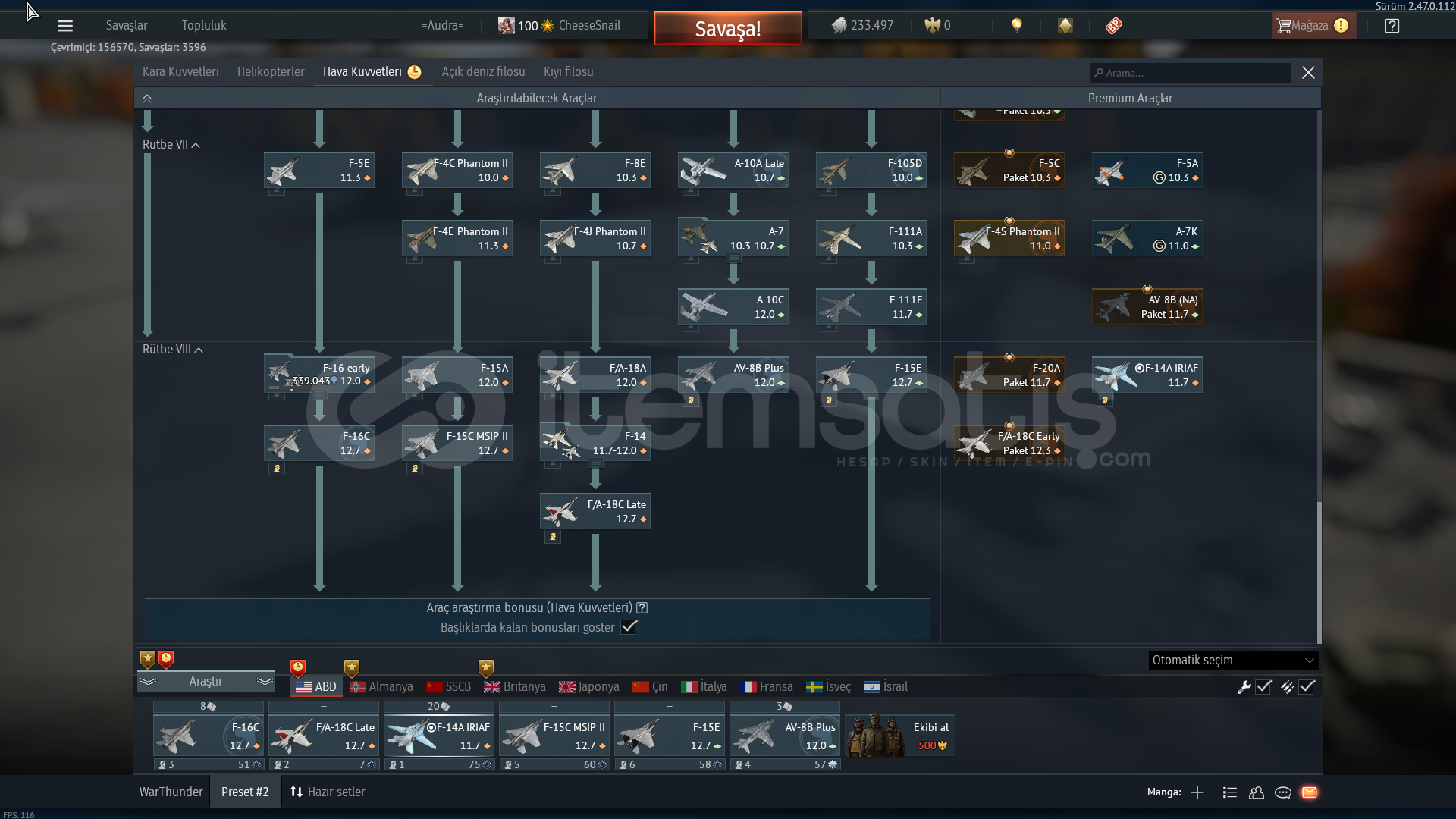This screenshot has height=819, width=1456.
Task: Switch to the Helikopterler tab
Action: [x=271, y=71]
